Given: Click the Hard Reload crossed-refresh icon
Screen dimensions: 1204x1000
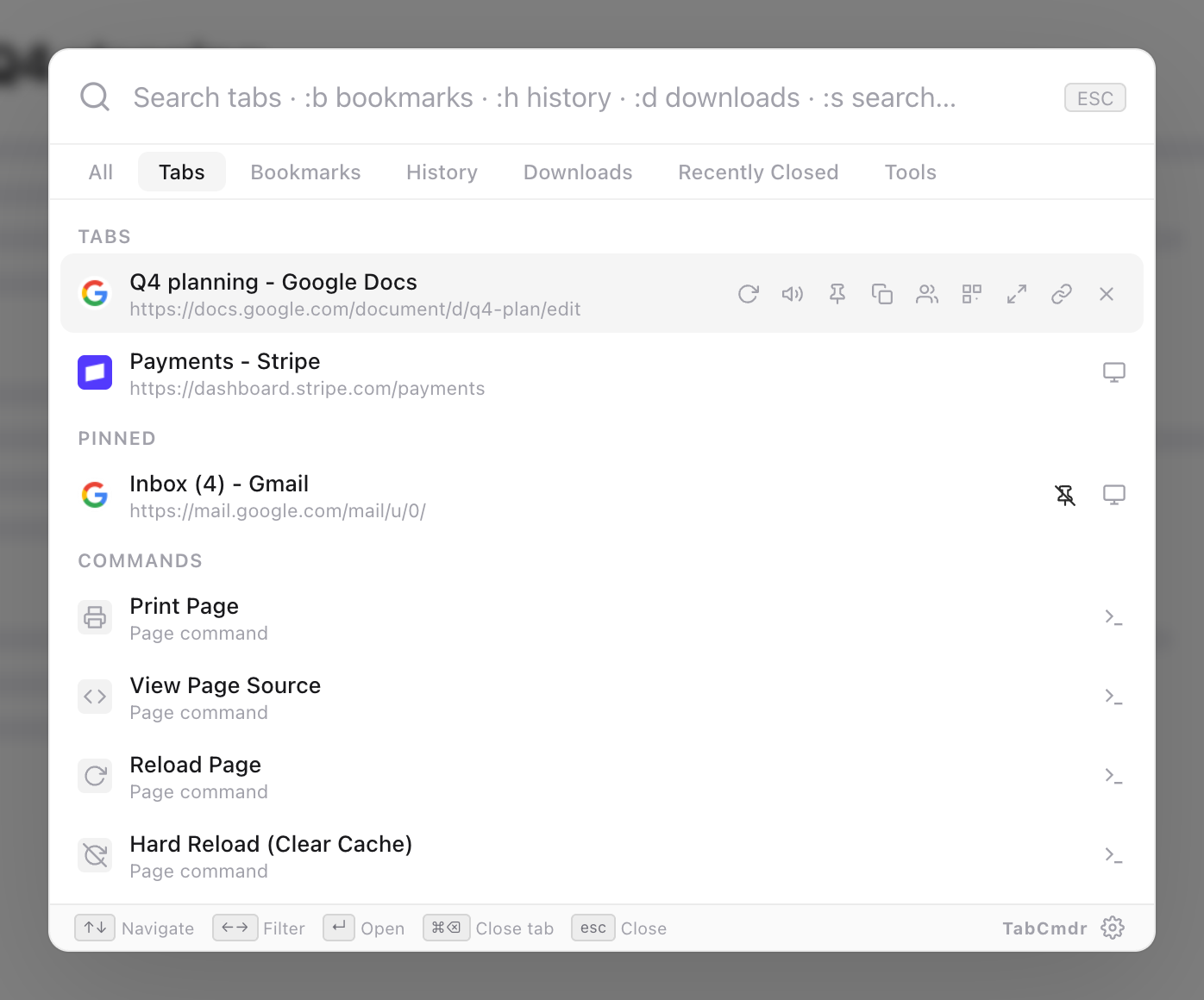Looking at the screenshot, I should tap(95, 855).
